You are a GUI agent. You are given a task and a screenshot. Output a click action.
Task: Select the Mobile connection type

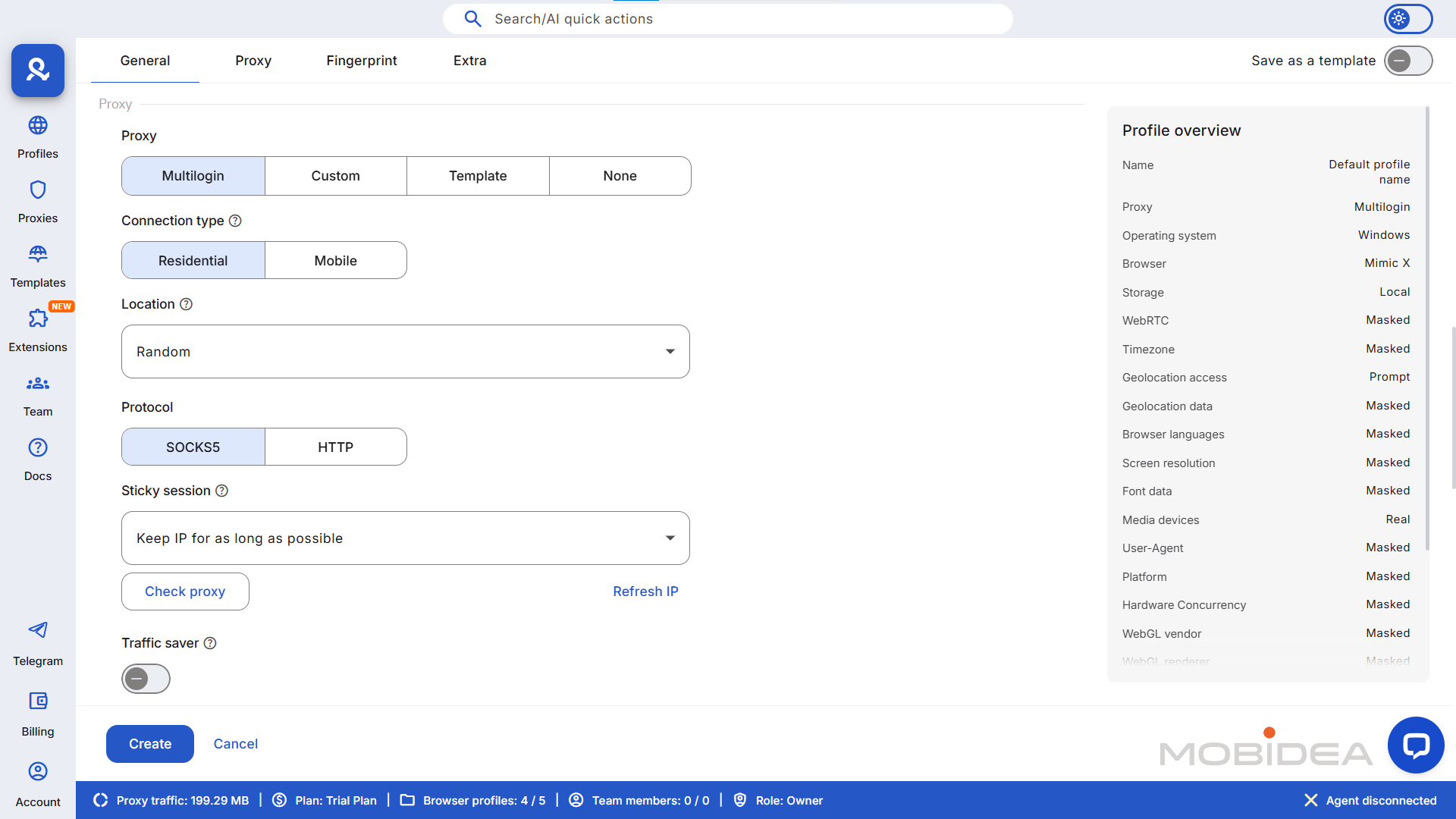(335, 260)
